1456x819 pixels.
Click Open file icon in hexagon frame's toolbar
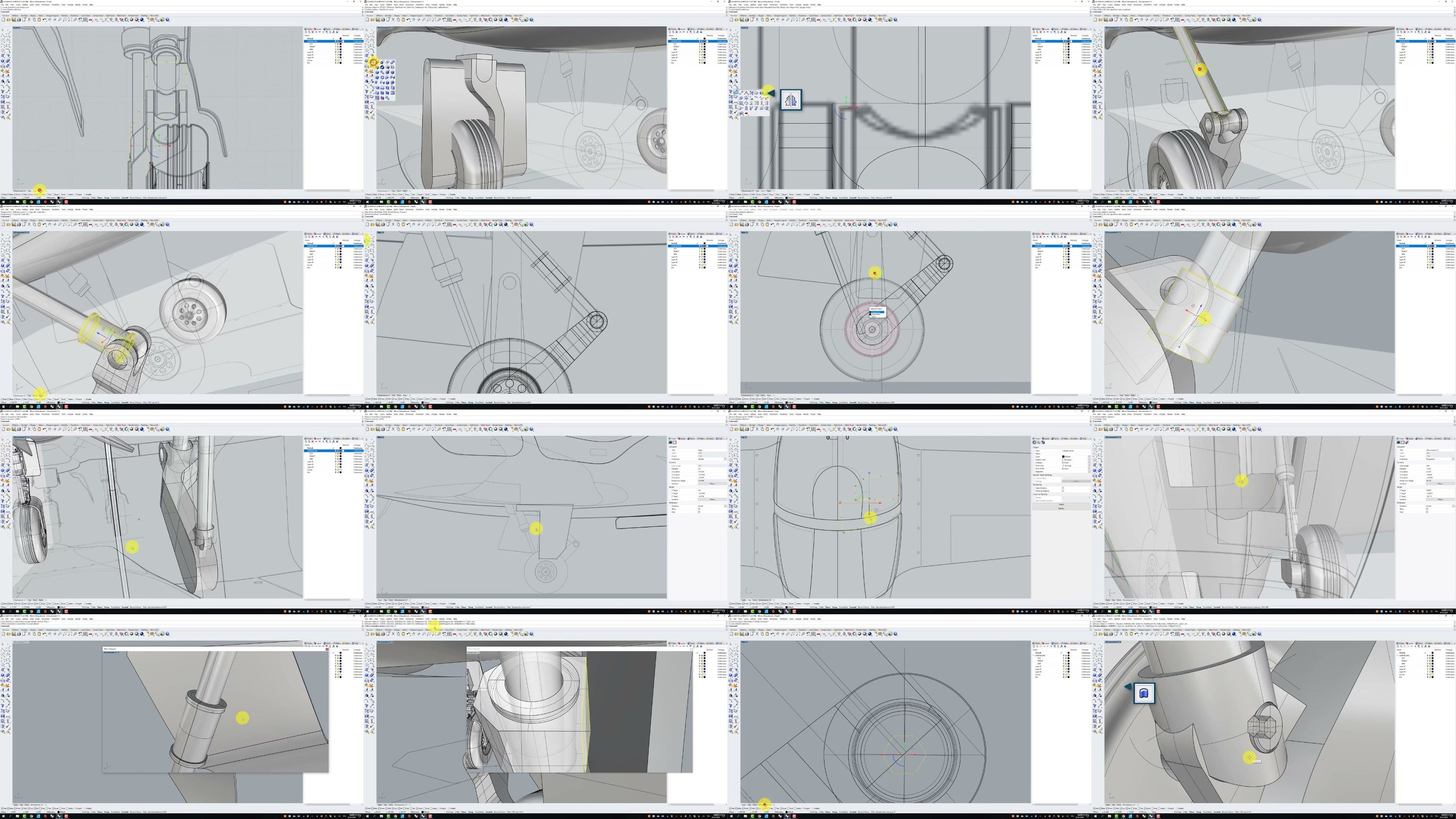point(737,634)
